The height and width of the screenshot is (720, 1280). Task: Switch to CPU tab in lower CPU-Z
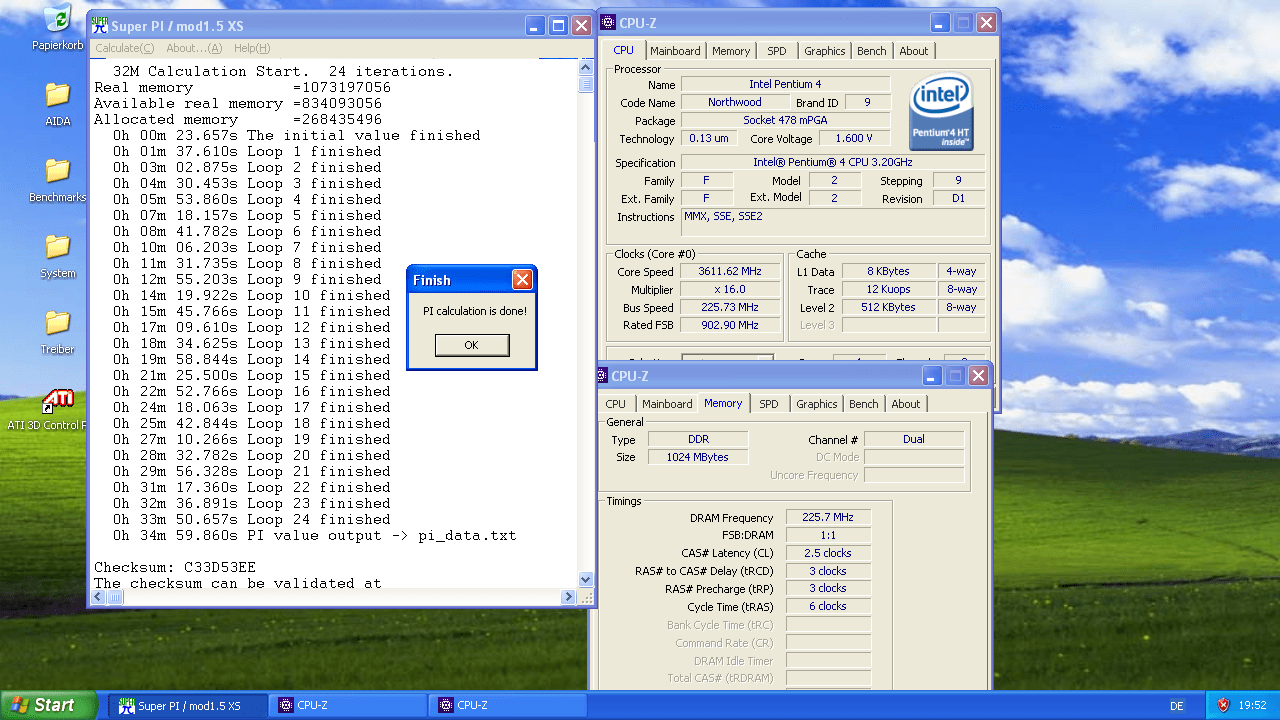[616, 404]
